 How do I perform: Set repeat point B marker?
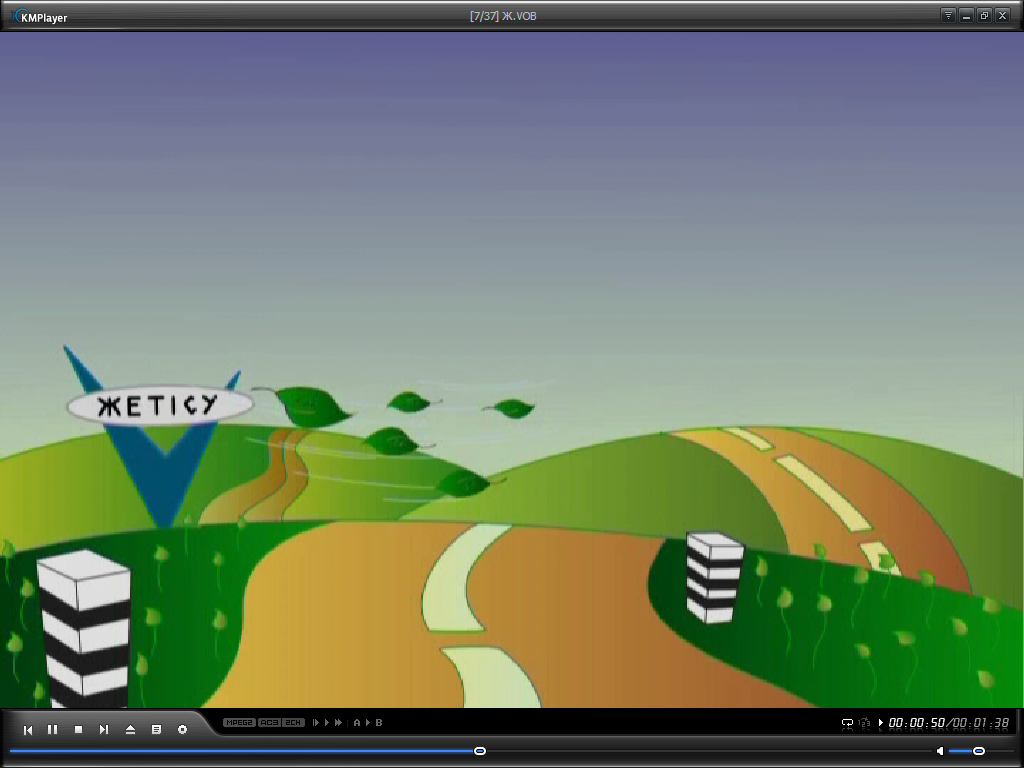coord(379,722)
